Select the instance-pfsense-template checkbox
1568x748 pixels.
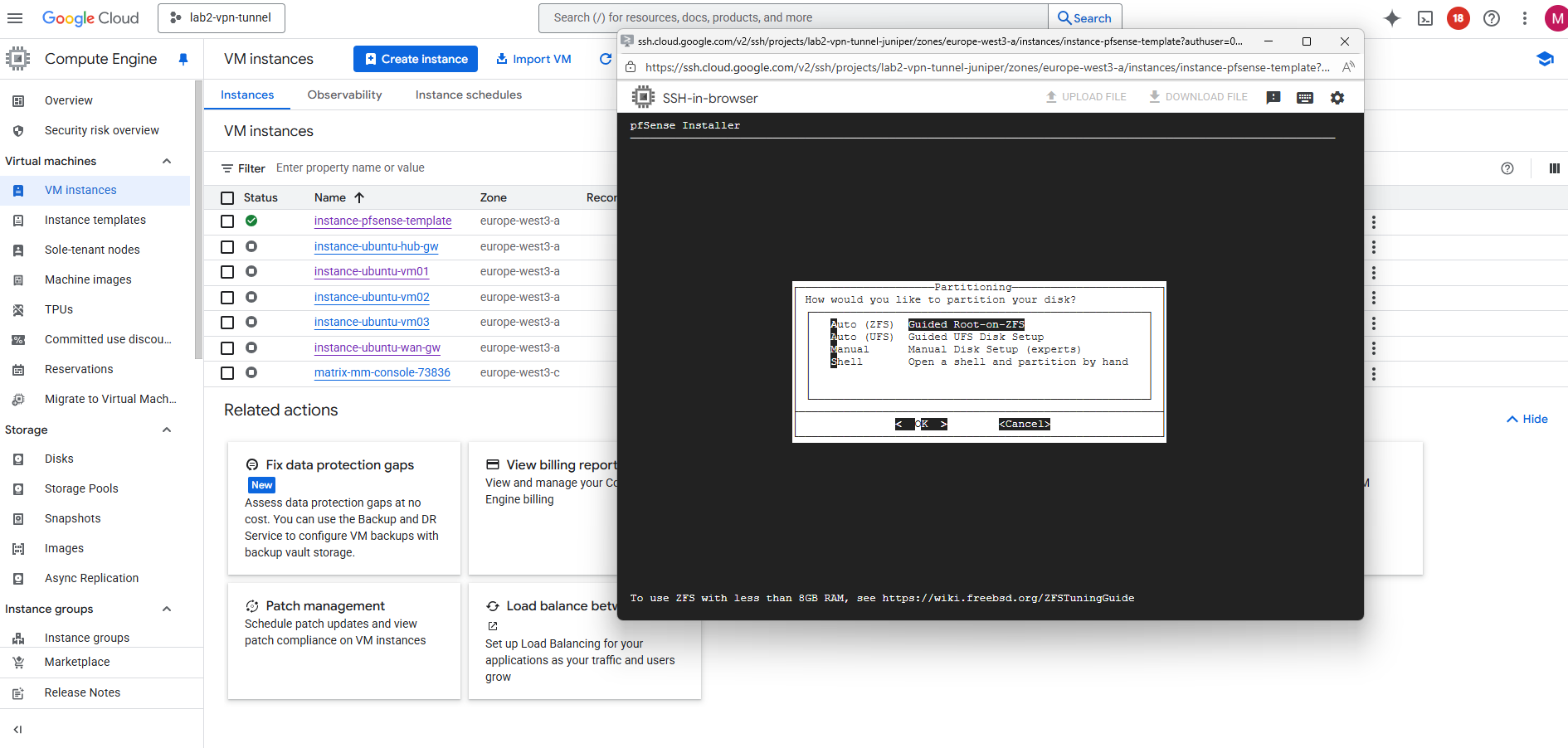pos(227,221)
